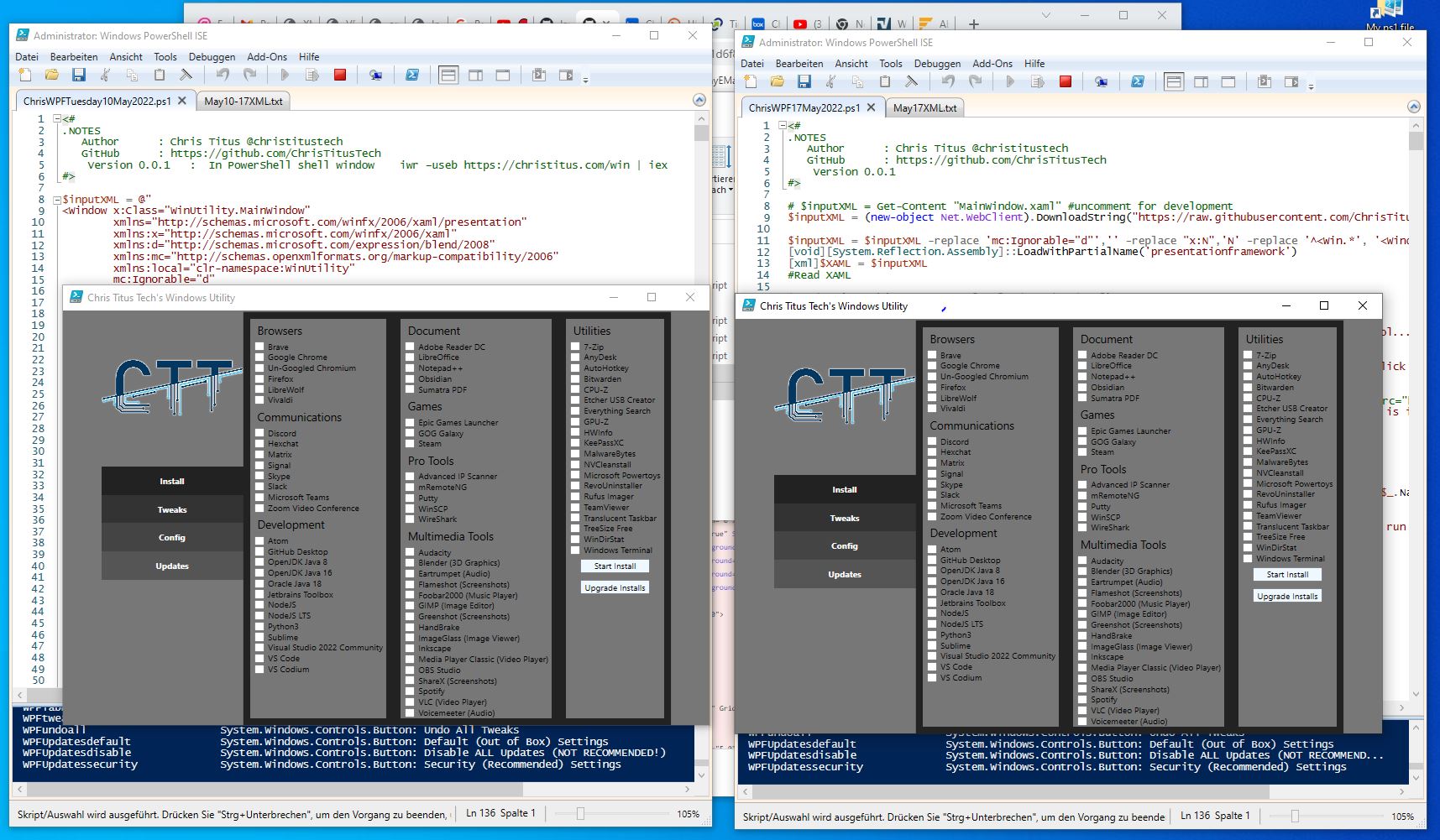Click Redo arrow in ChrisWPF17May2022.ps1 ISE window

[975, 82]
